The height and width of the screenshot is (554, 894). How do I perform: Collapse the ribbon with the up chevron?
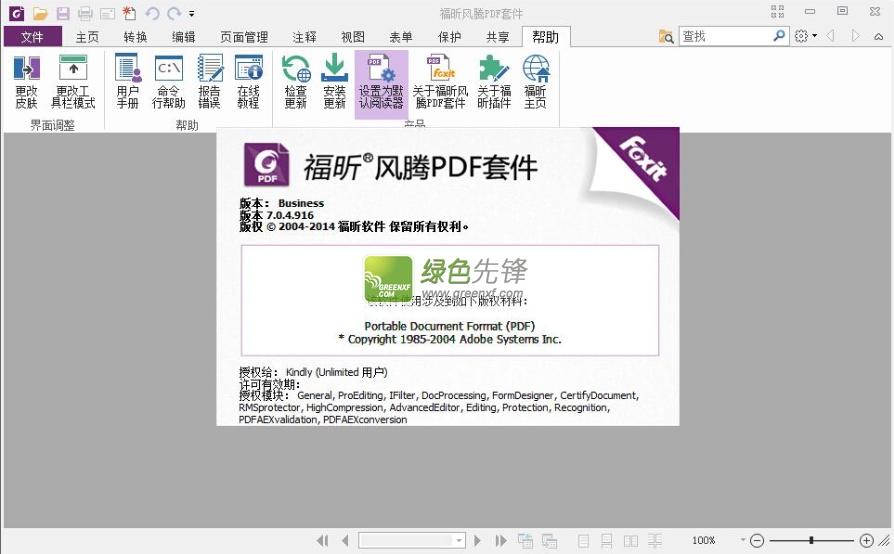[x=879, y=36]
